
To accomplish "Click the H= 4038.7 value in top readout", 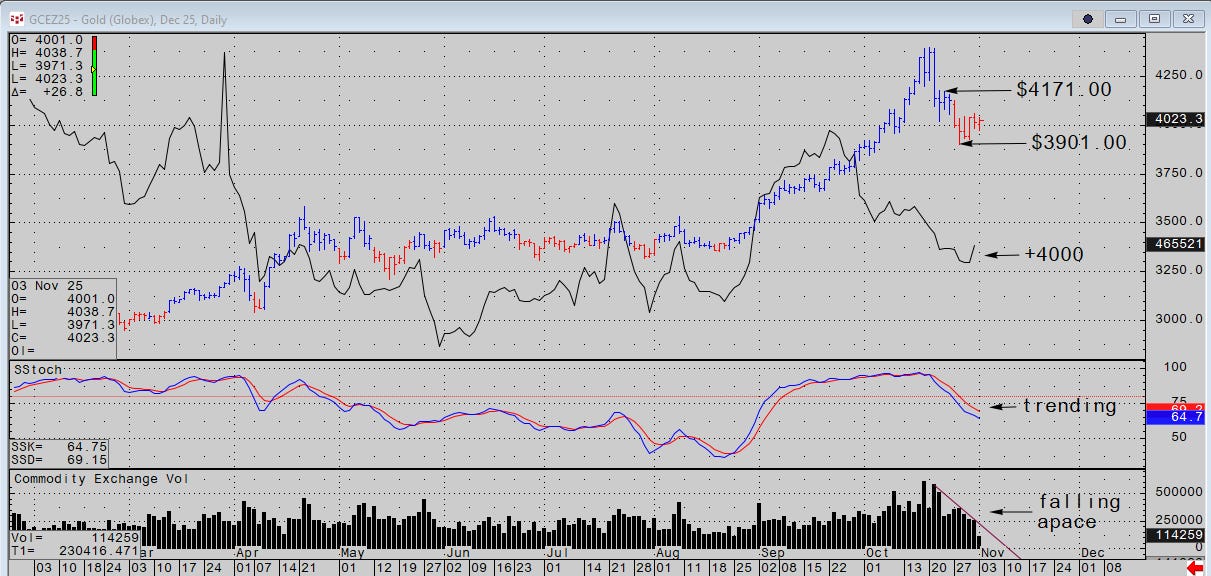I will 48,52.
